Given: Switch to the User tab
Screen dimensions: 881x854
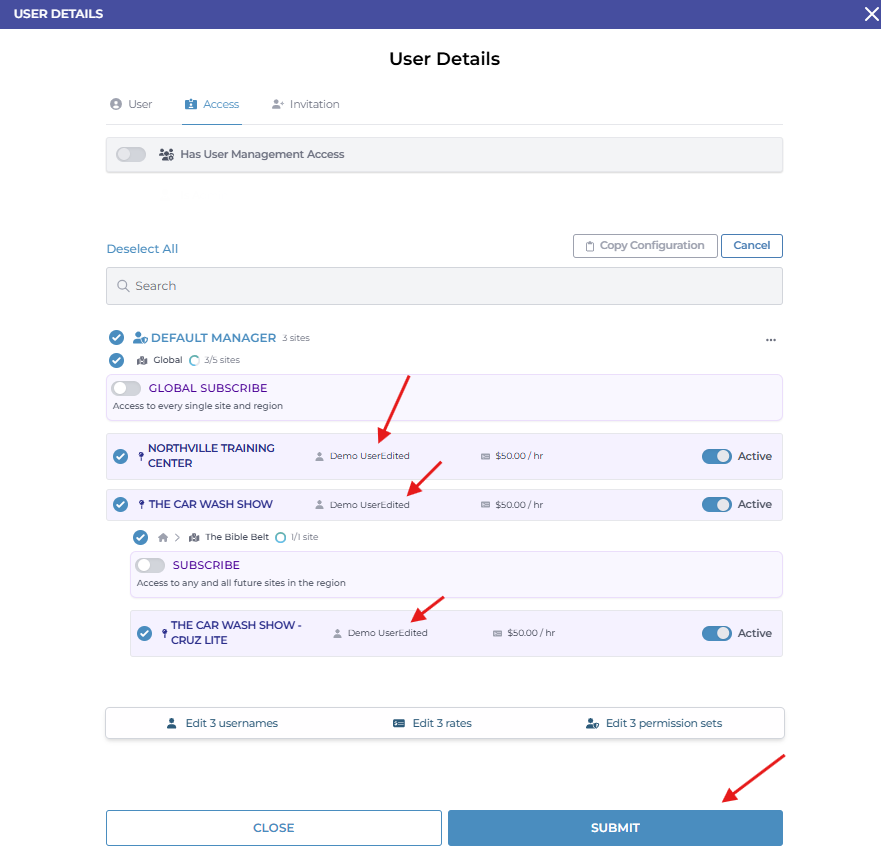Looking at the screenshot, I should 131,104.
